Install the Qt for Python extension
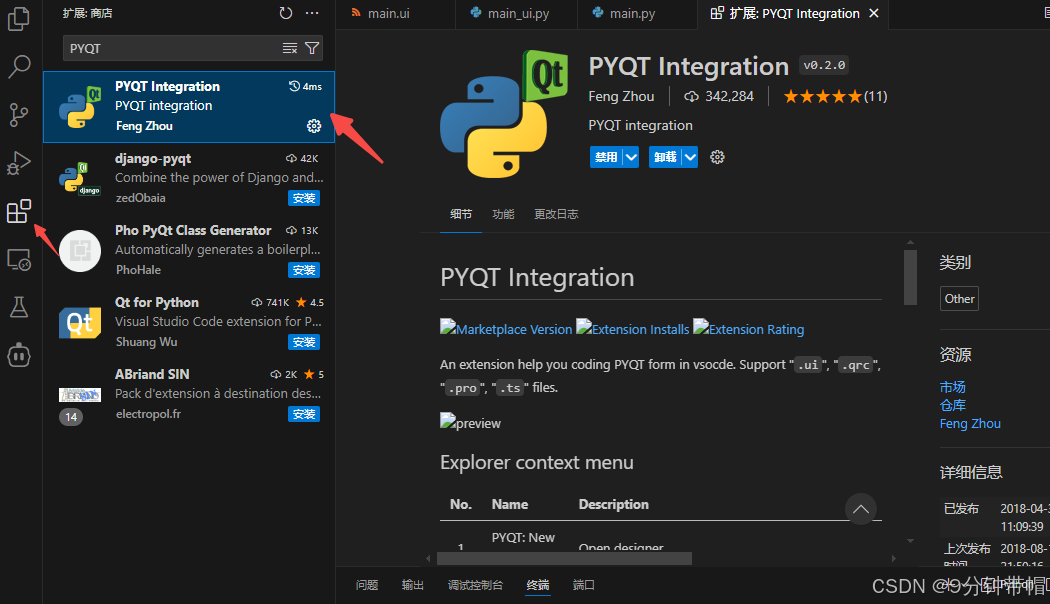The width and height of the screenshot is (1050, 604). point(304,342)
